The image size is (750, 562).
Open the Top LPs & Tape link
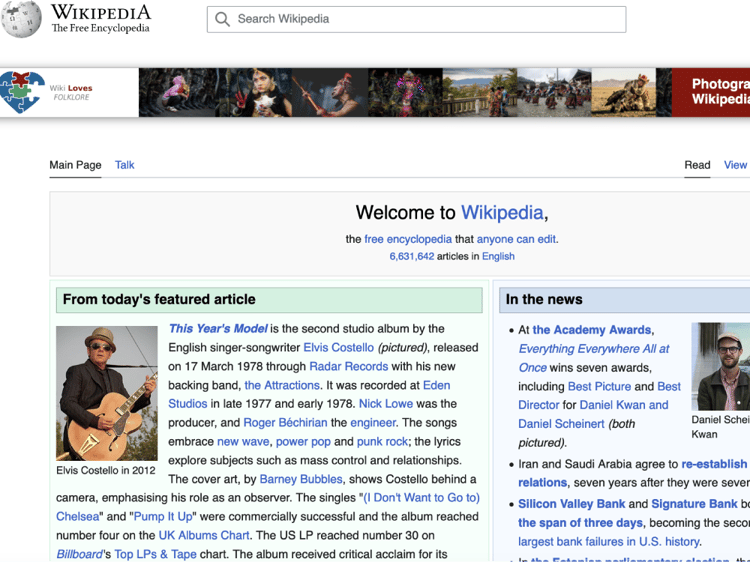155,554
